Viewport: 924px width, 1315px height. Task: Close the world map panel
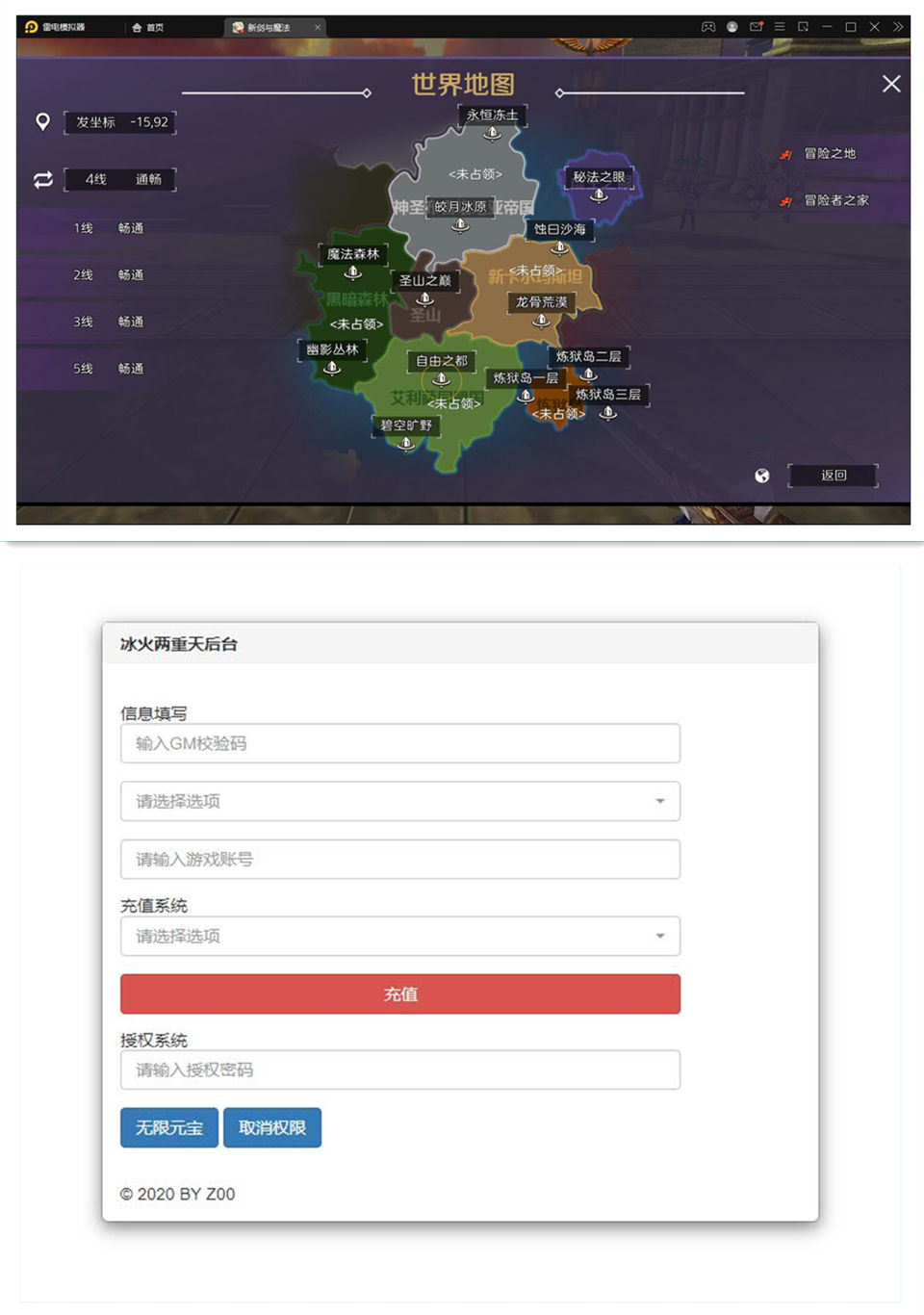(891, 85)
